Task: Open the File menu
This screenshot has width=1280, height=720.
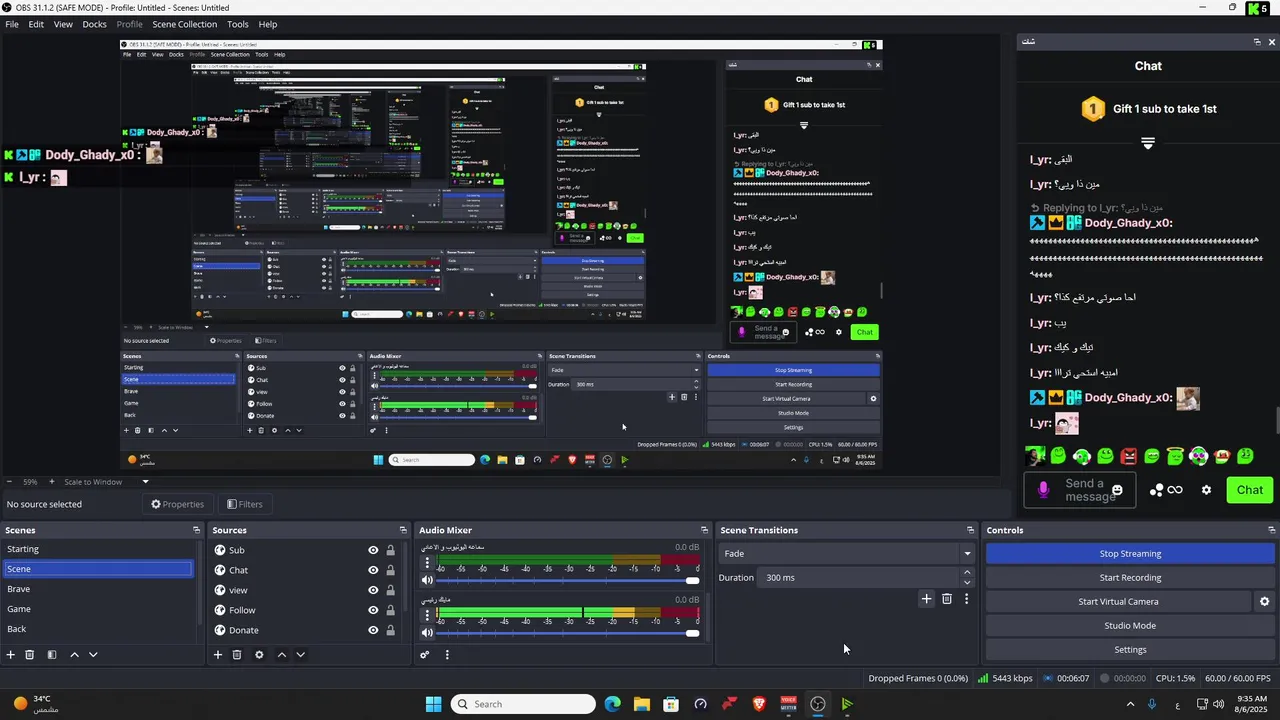Action: [12, 24]
